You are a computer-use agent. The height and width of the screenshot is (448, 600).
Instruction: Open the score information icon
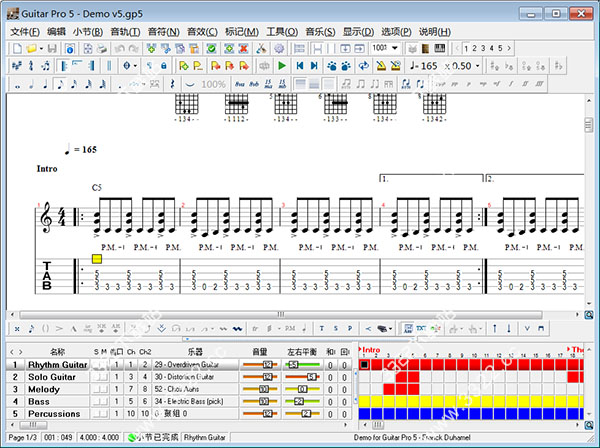tap(70, 49)
